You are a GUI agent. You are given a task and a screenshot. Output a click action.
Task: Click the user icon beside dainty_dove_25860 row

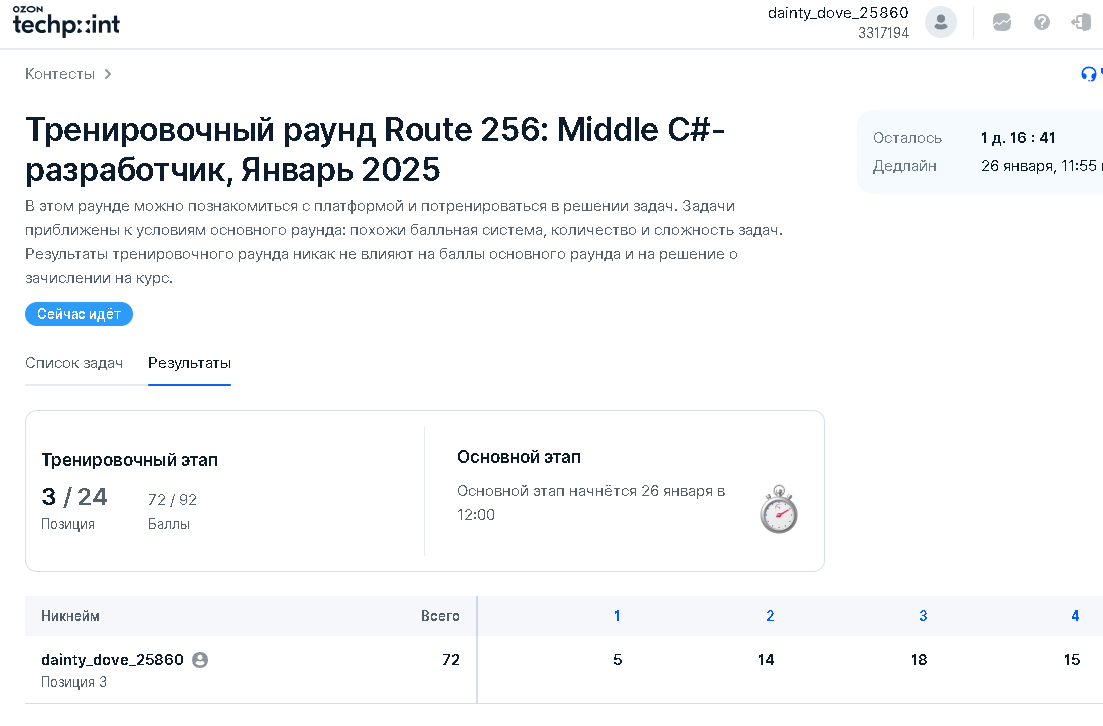point(200,660)
